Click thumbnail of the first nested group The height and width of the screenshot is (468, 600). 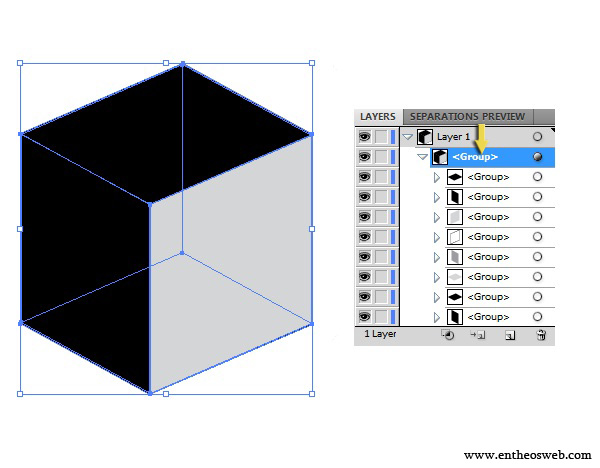pyautogui.click(x=454, y=177)
